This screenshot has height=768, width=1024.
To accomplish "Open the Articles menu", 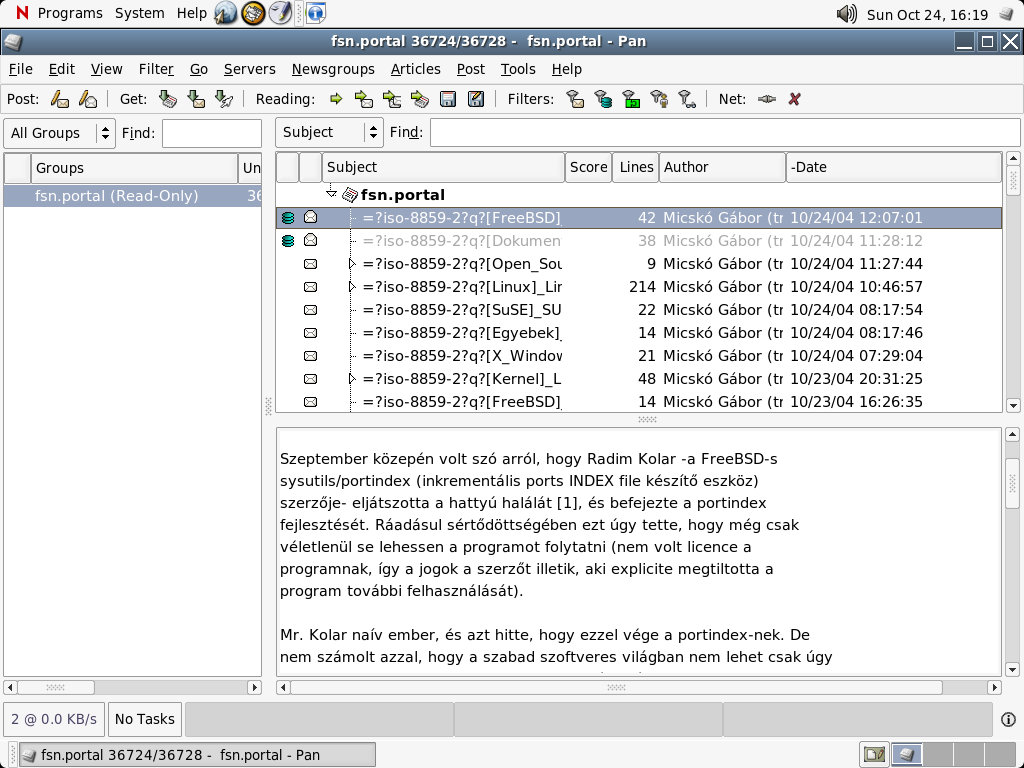I will point(415,69).
